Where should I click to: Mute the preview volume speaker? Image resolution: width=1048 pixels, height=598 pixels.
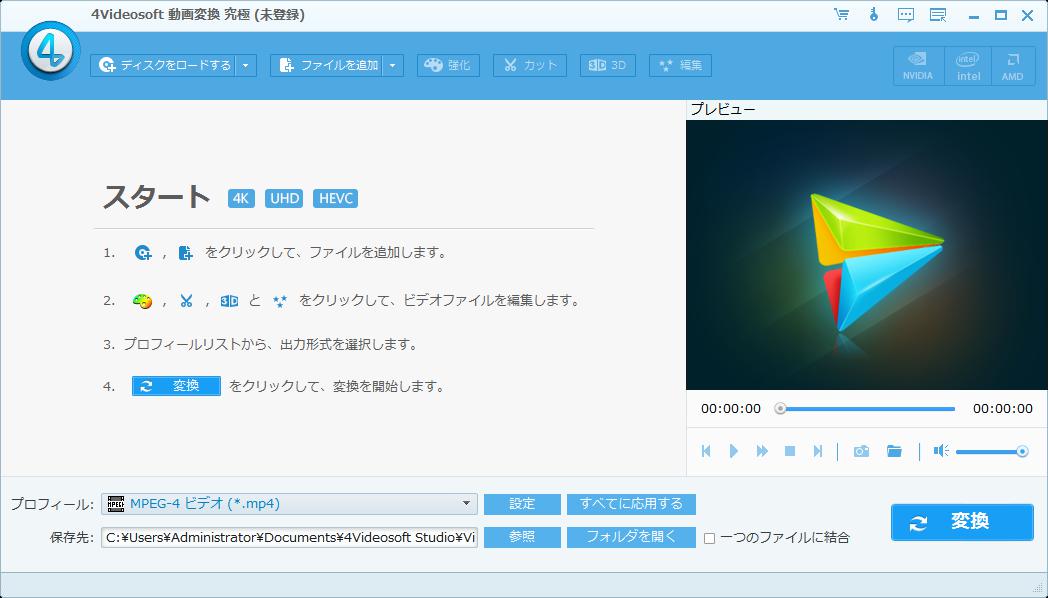point(941,452)
